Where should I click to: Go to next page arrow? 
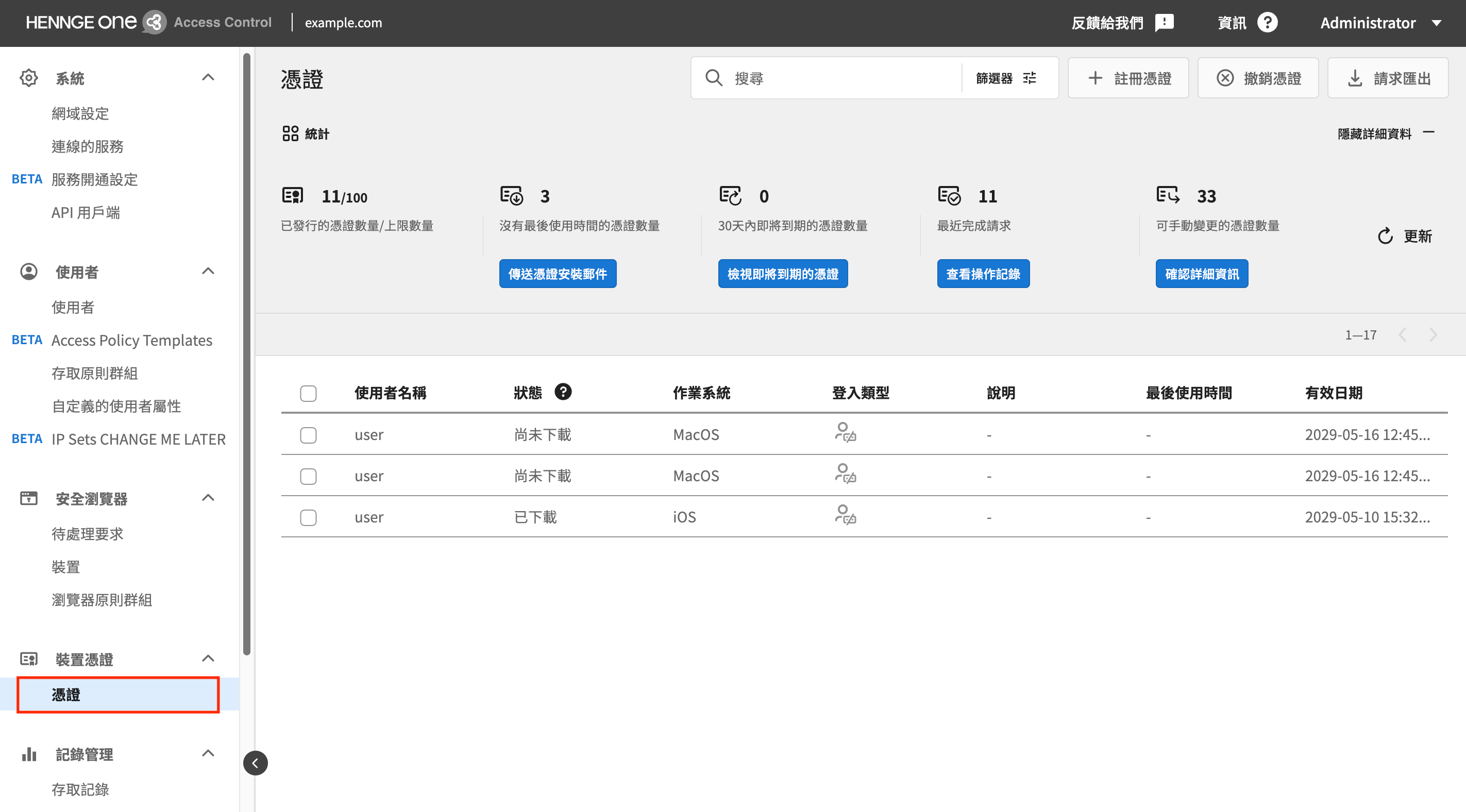pyautogui.click(x=1433, y=334)
